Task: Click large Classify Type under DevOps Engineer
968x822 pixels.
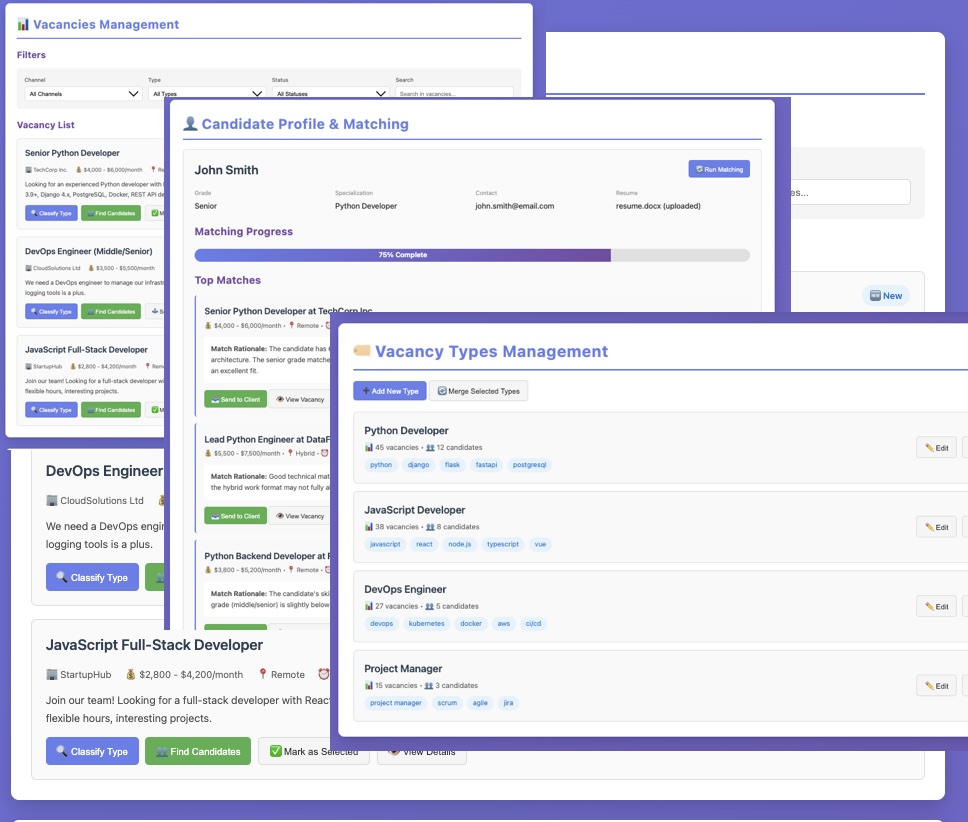Action: [x=92, y=577]
